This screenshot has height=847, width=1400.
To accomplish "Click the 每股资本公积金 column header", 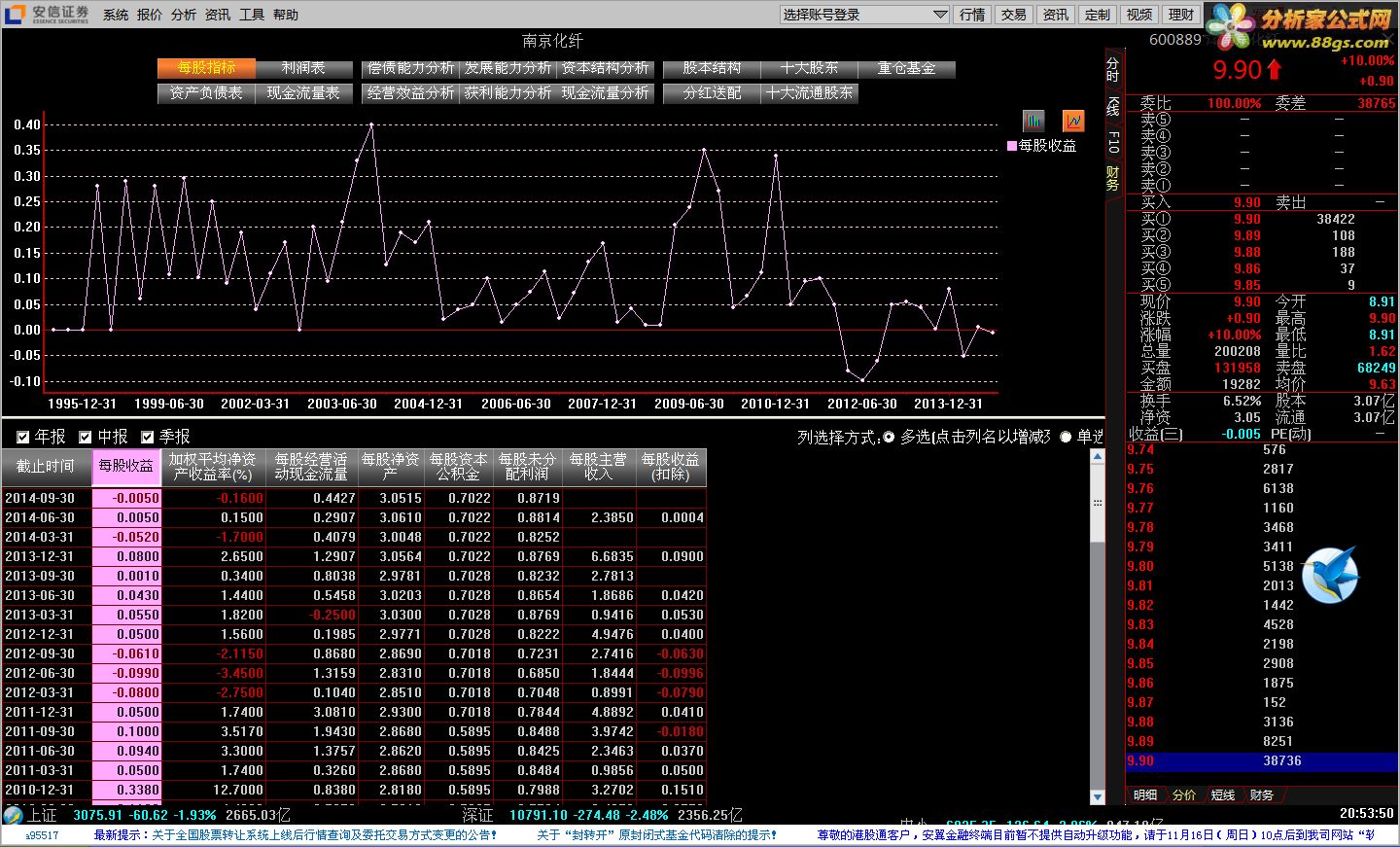I will [x=459, y=467].
